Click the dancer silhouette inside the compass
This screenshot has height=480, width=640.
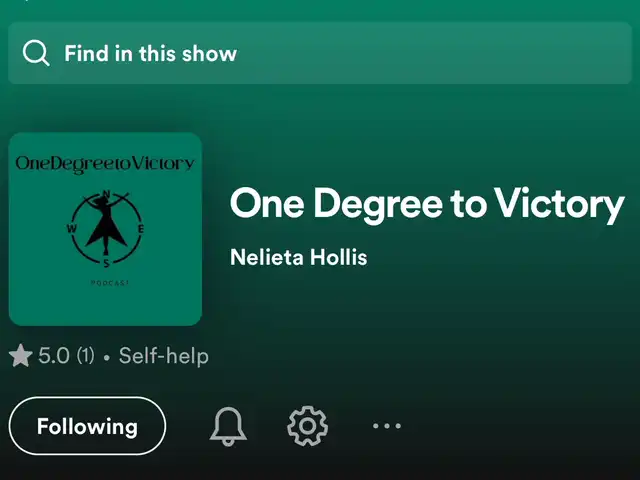(106, 223)
